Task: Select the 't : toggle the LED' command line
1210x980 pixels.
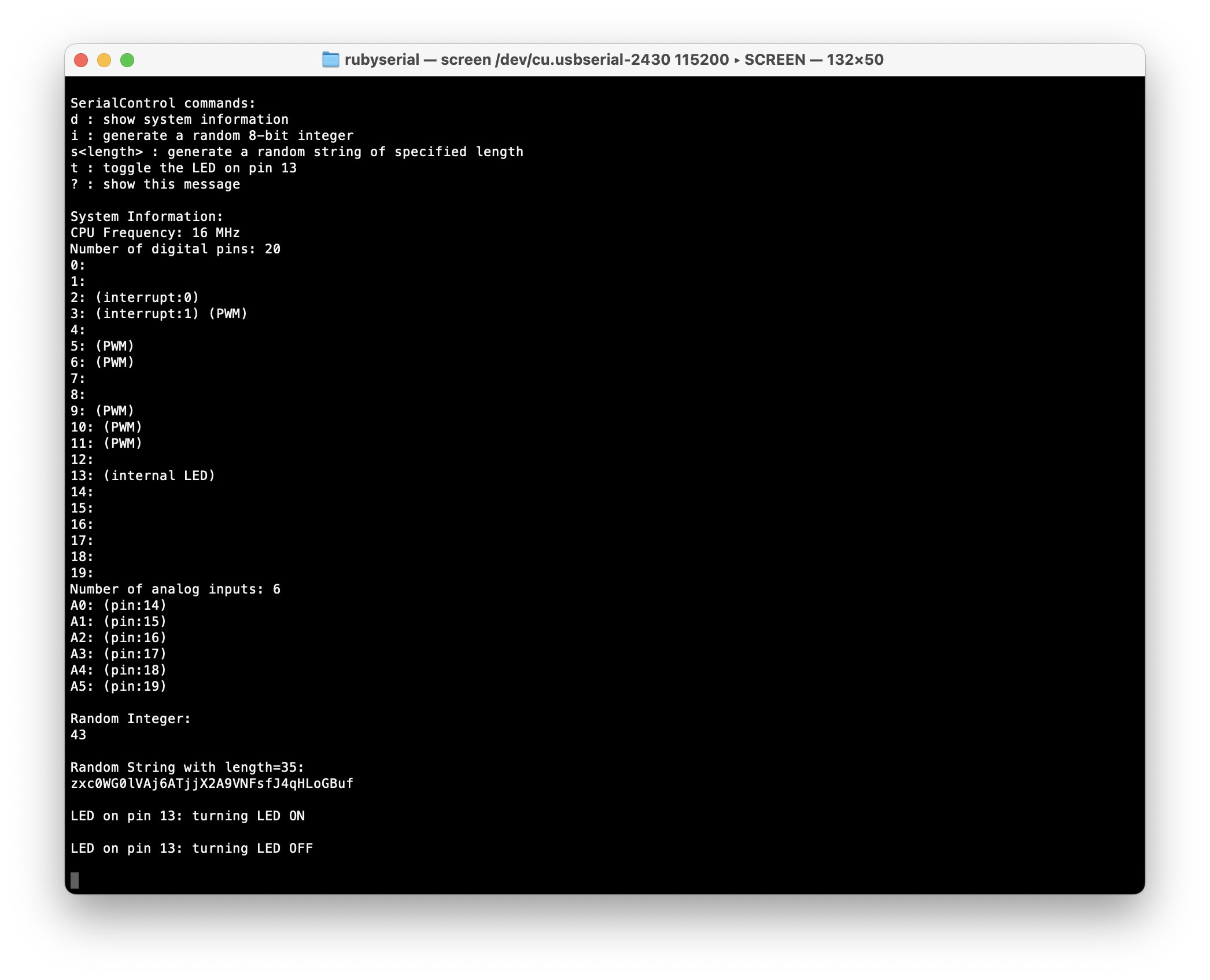Action: [x=184, y=168]
